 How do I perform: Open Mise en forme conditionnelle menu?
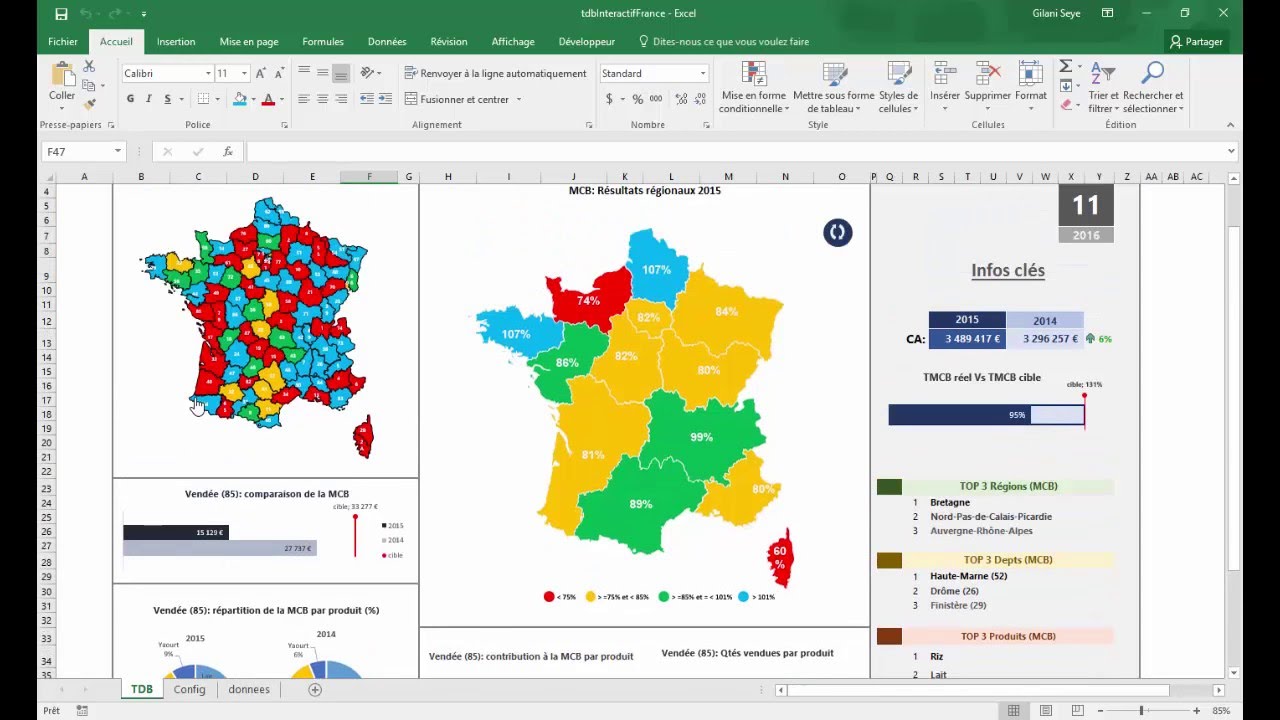click(754, 87)
